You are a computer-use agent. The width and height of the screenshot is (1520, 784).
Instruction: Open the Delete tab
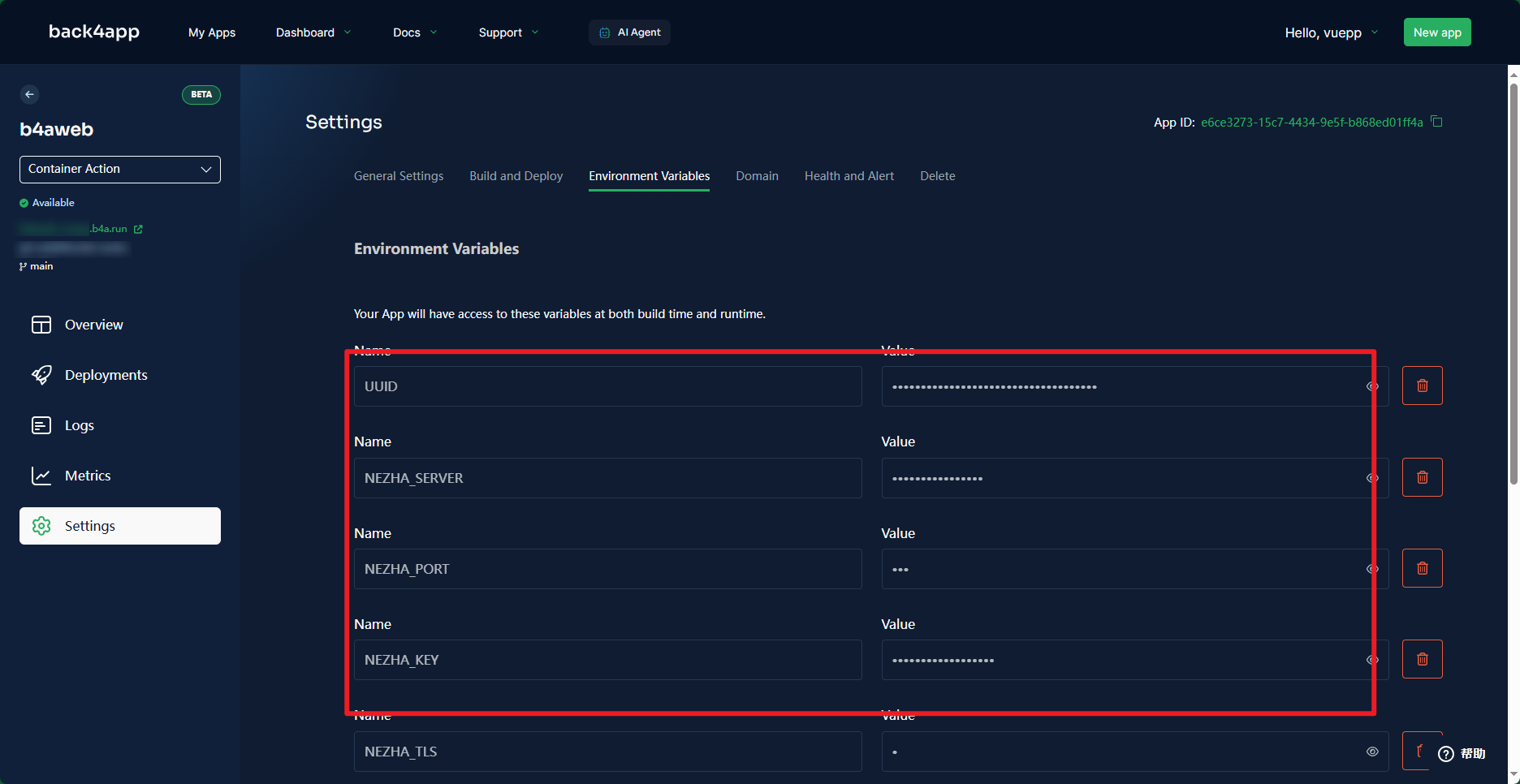pyautogui.click(x=938, y=176)
